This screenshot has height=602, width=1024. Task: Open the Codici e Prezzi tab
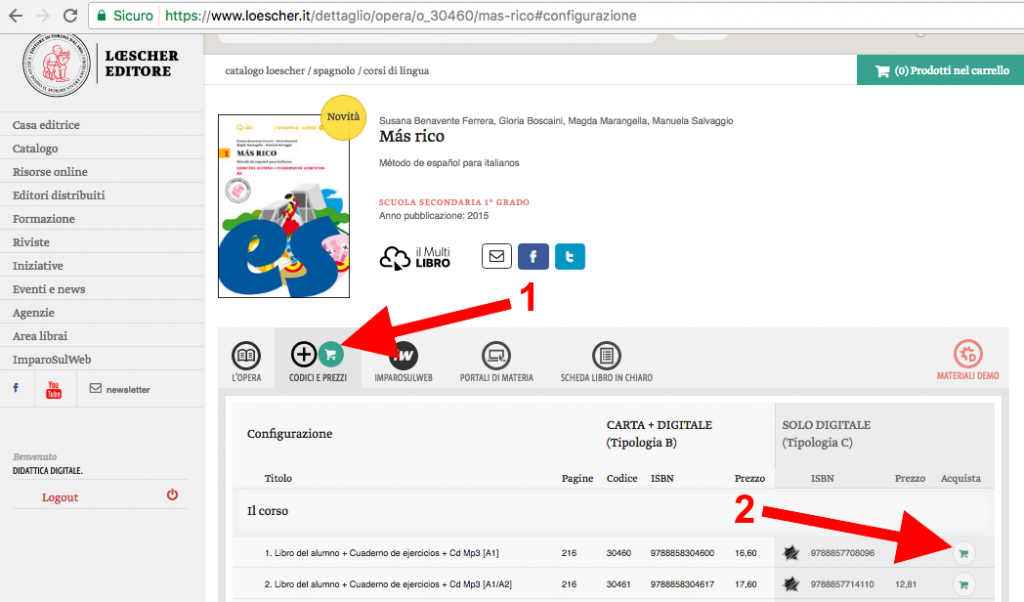(x=317, y=362)
